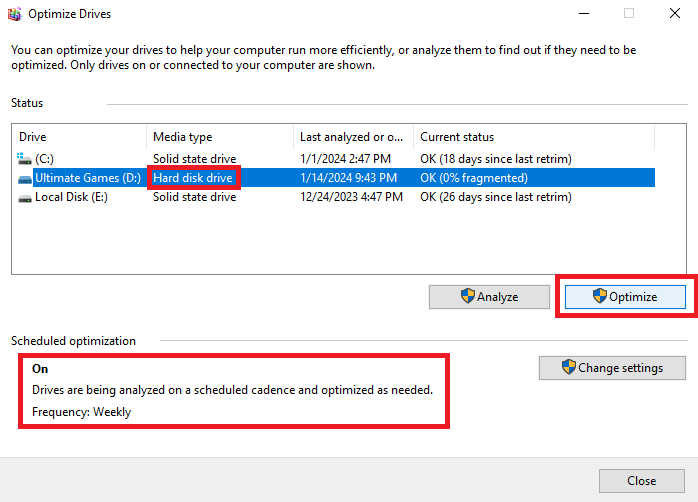Click the Close button at bottom
Viewport: 698px width, 502px height.
(641, 481)
